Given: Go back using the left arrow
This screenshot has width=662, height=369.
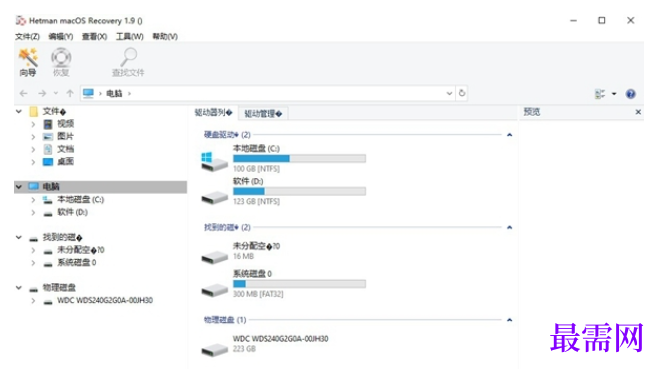Looking at the screenshot, I should point(24,93).
